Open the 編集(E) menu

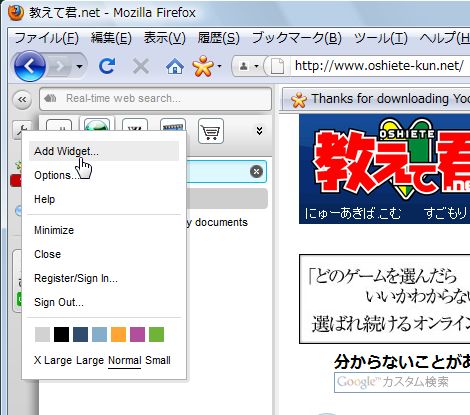click(x=111, y=38)
